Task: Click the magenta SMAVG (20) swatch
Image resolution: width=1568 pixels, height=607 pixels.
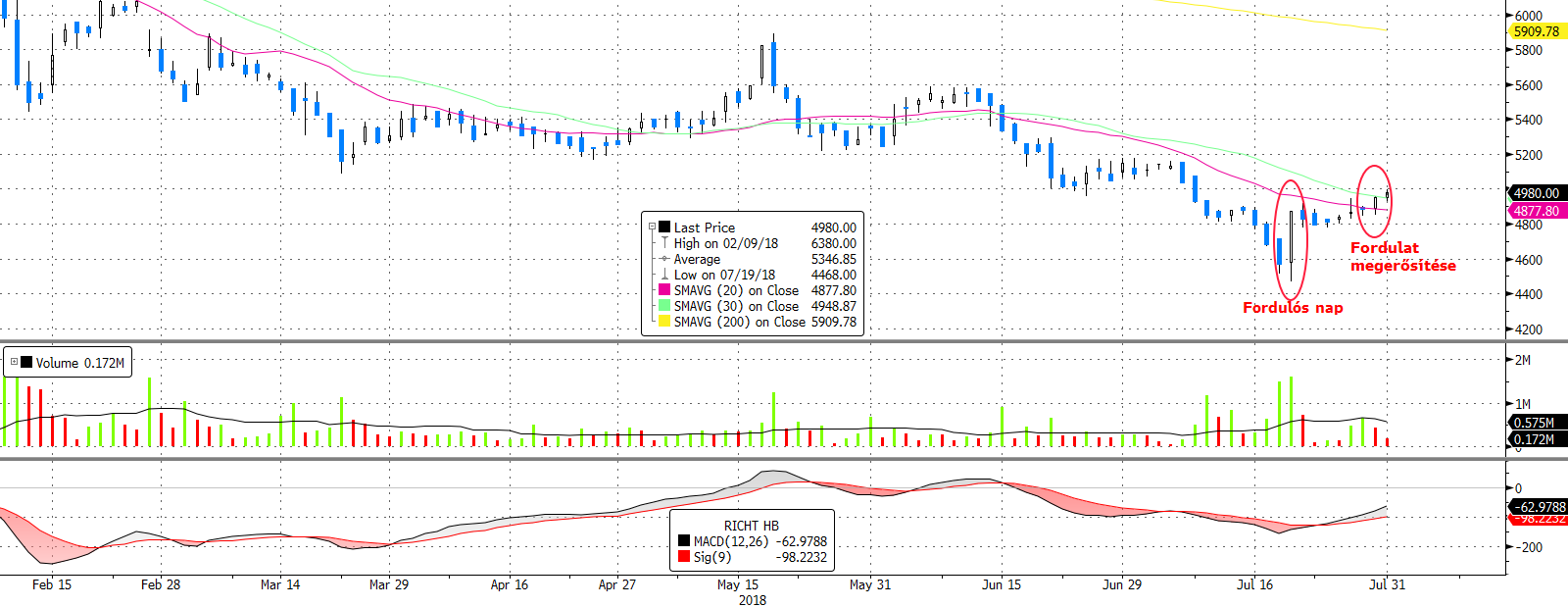Action: [664, 290]
